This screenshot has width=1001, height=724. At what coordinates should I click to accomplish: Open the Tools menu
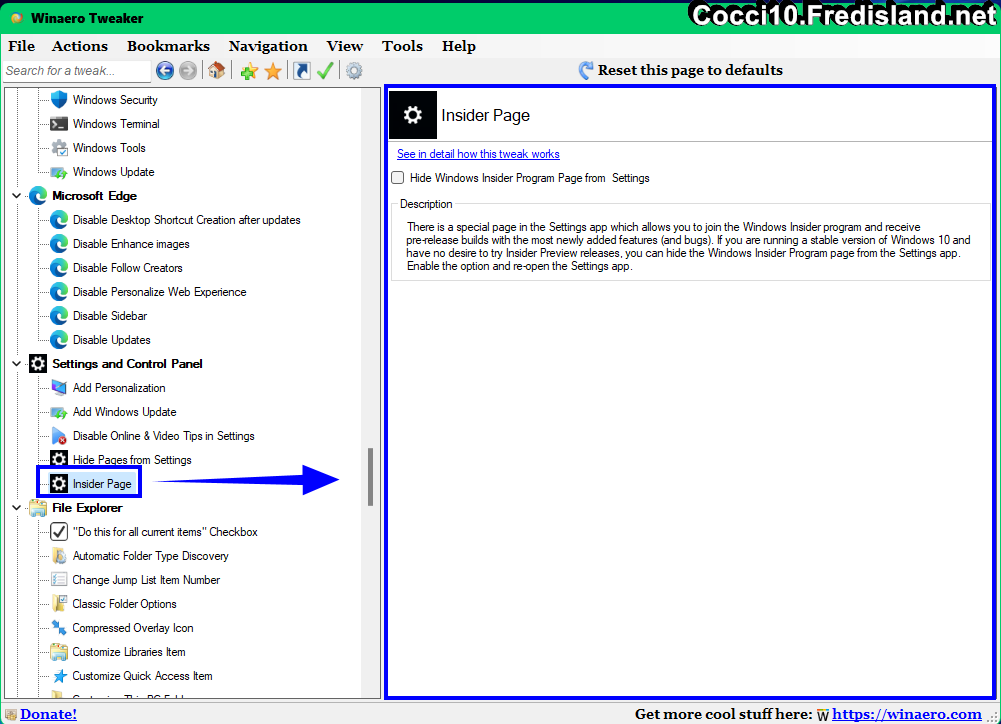402,46
